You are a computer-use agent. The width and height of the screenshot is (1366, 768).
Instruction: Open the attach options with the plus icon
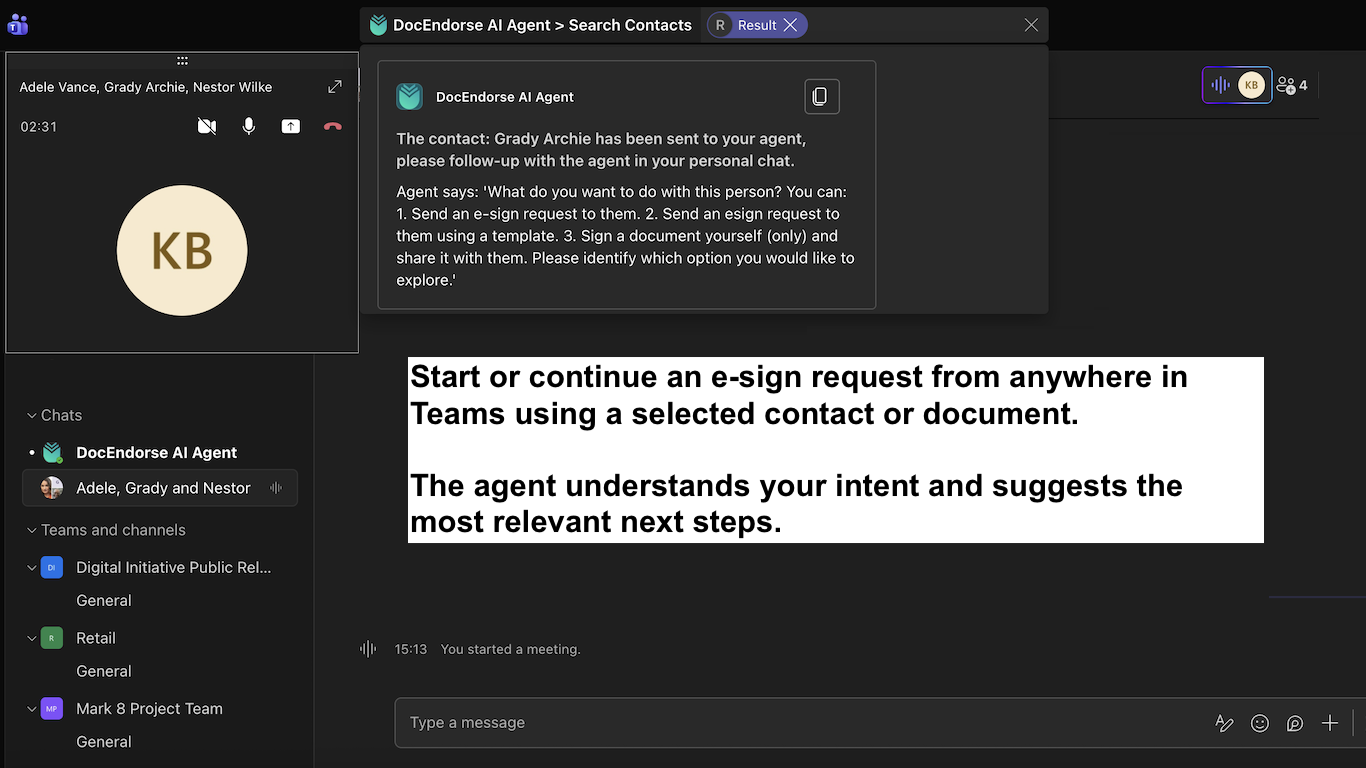1330,722
